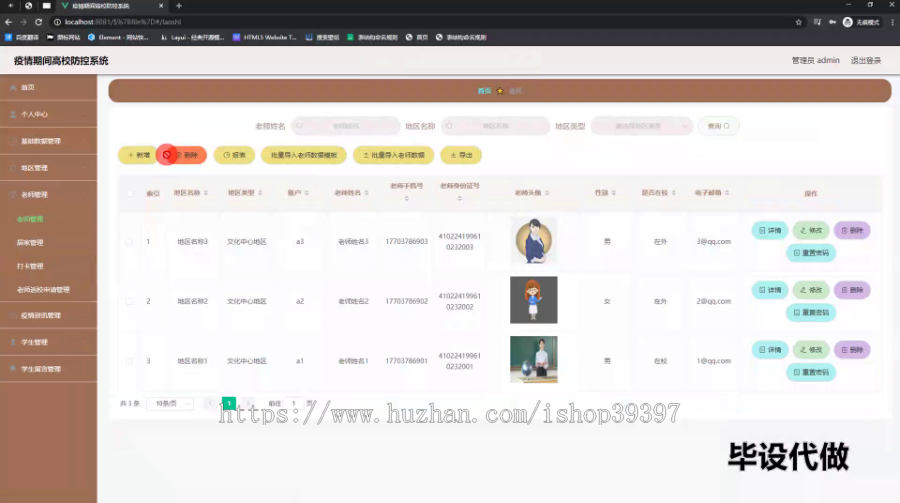Open the Element bookmark in bookmarks bar

118,37
